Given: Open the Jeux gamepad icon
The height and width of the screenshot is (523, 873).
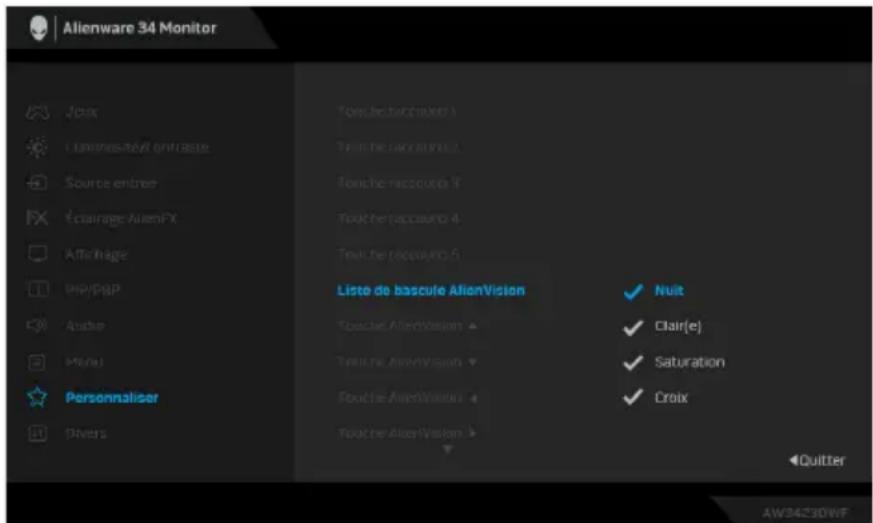Looking at the screenshot, I should 37,112.
